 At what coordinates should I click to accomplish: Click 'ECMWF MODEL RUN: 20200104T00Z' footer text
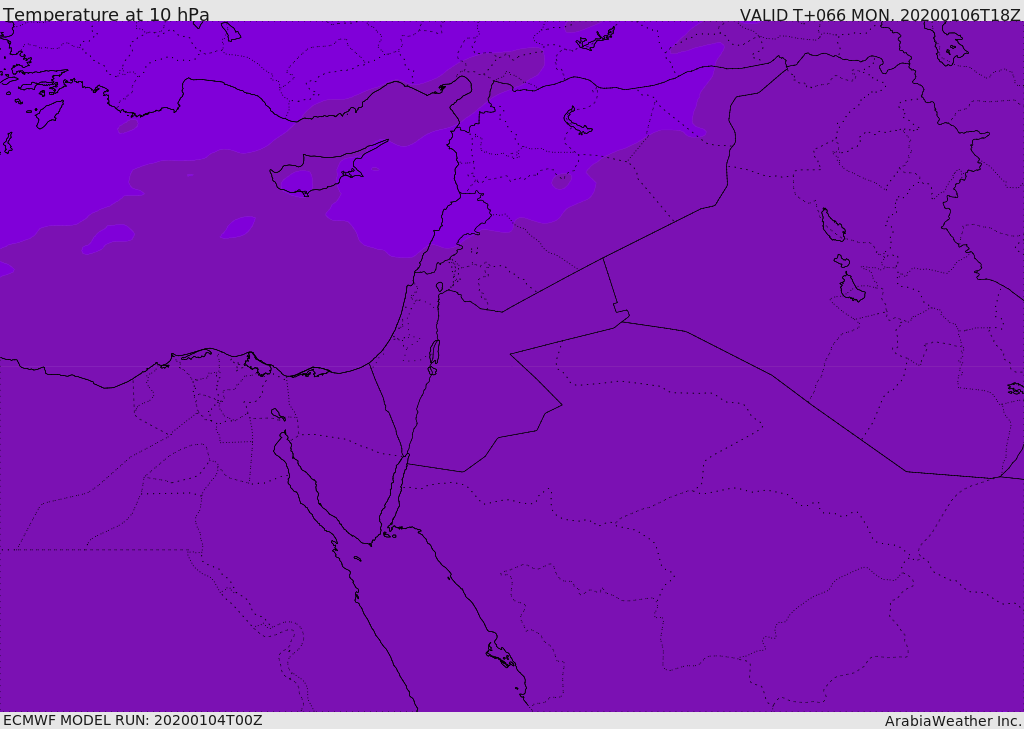[133, 720]
